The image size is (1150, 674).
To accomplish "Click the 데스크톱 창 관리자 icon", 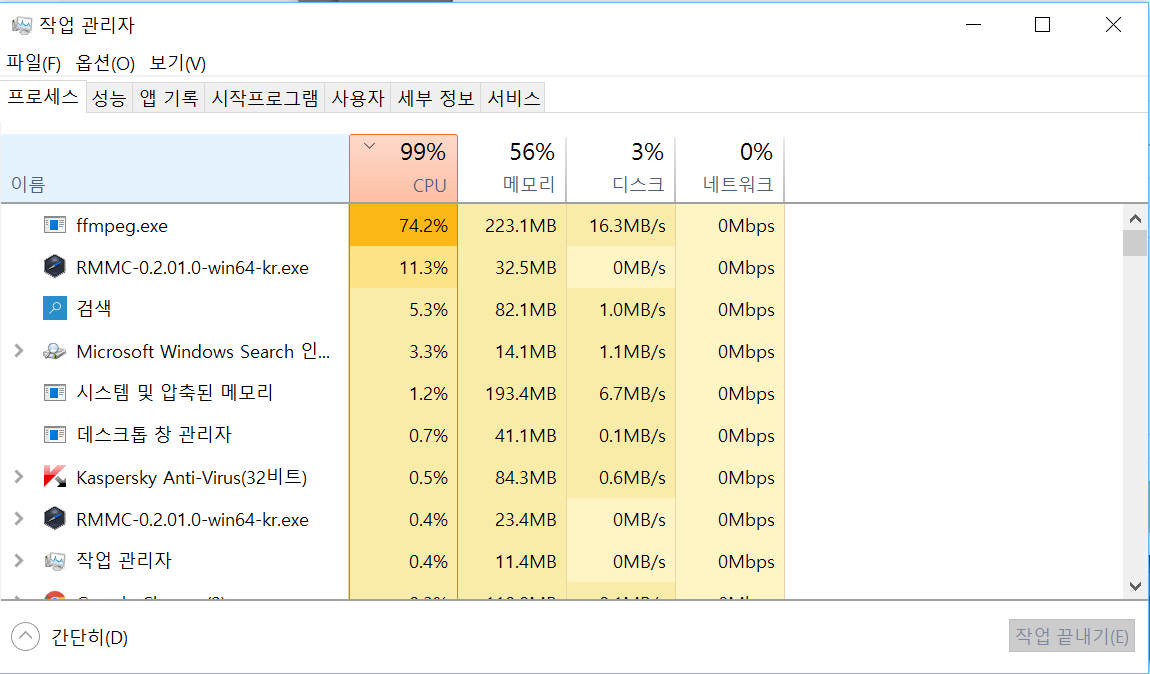I will 55,435.
